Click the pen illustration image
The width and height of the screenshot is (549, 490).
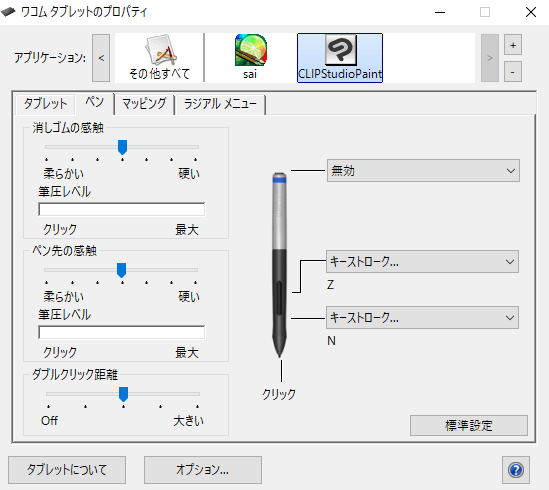[279, 264]
